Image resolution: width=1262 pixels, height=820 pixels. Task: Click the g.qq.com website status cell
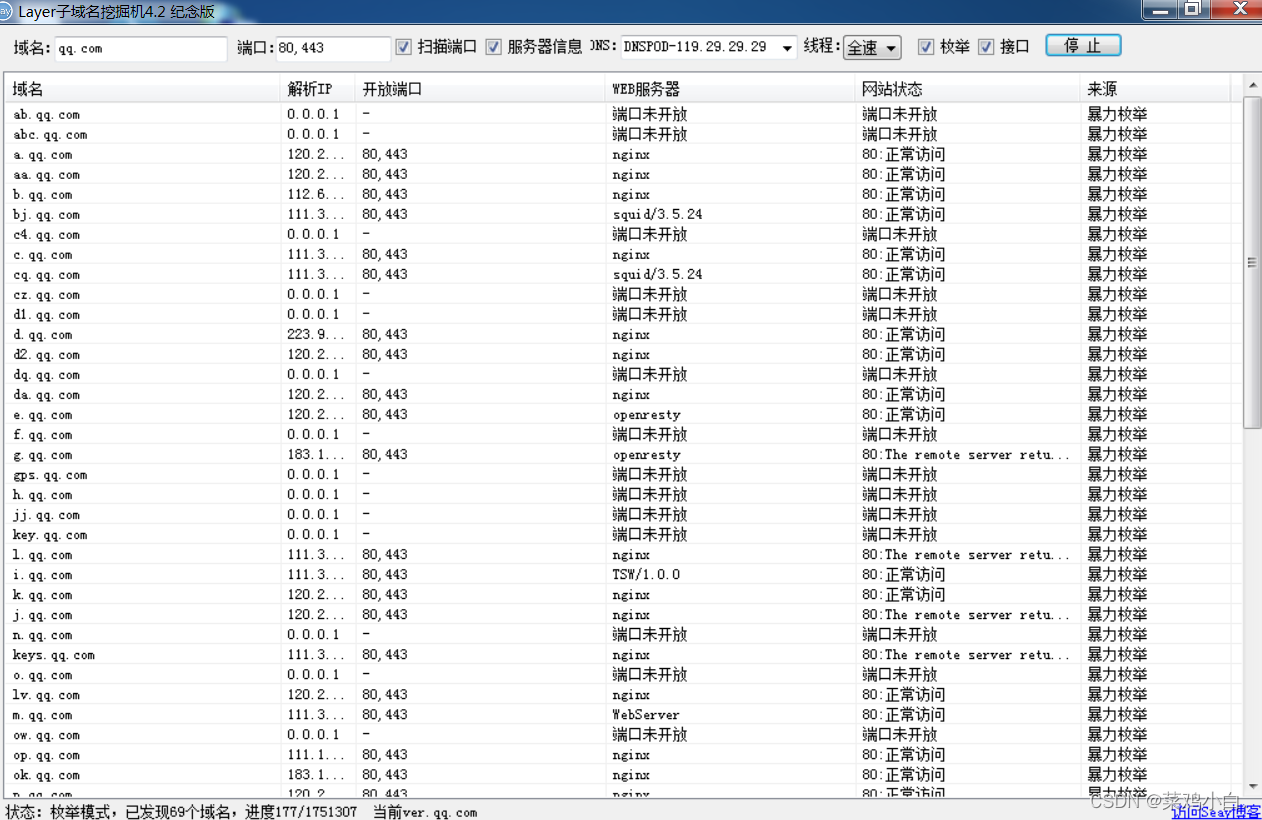tap(966, 455)
